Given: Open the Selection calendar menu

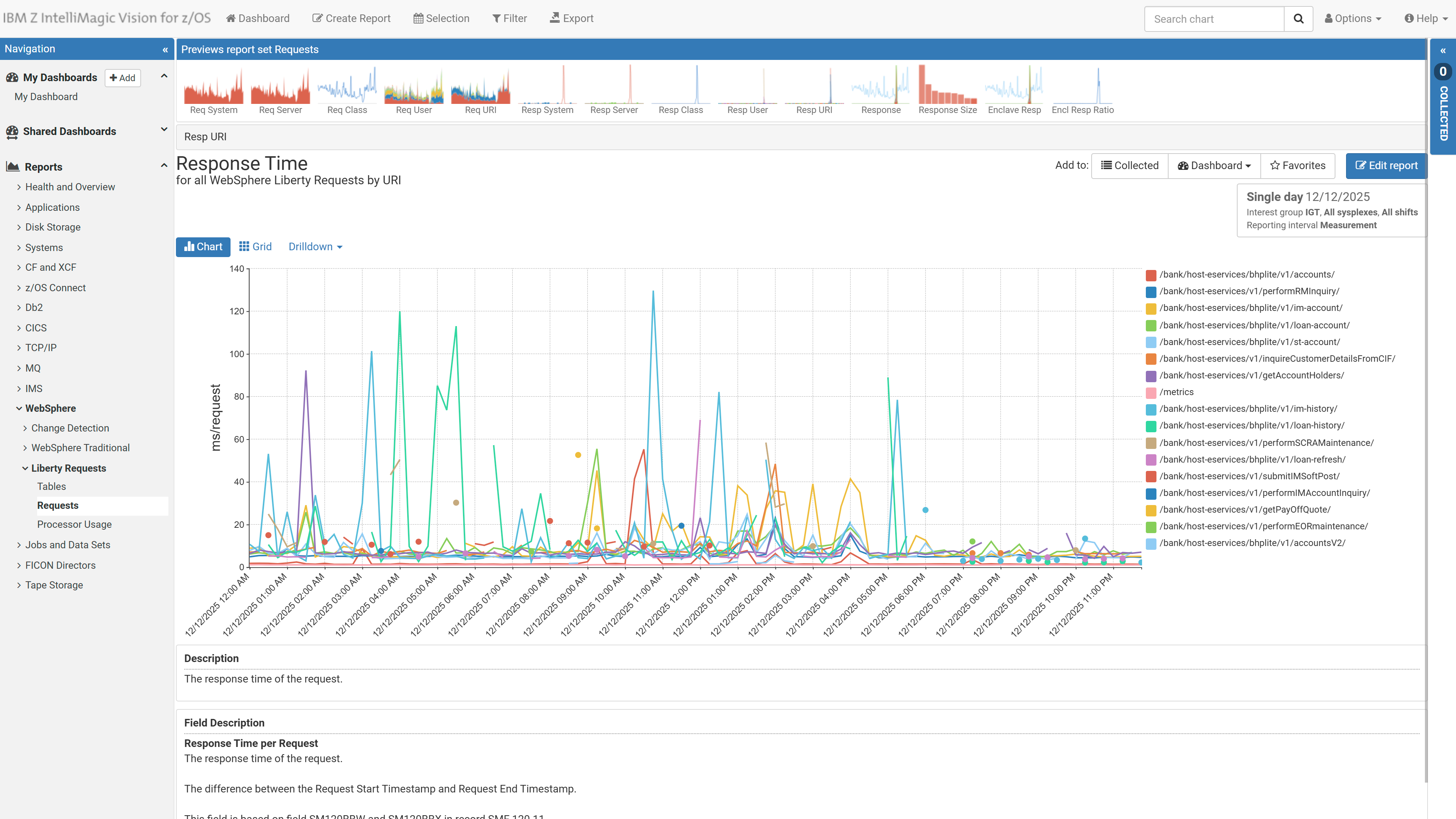Looking at the screenshot, I should (x=441, y=19).
